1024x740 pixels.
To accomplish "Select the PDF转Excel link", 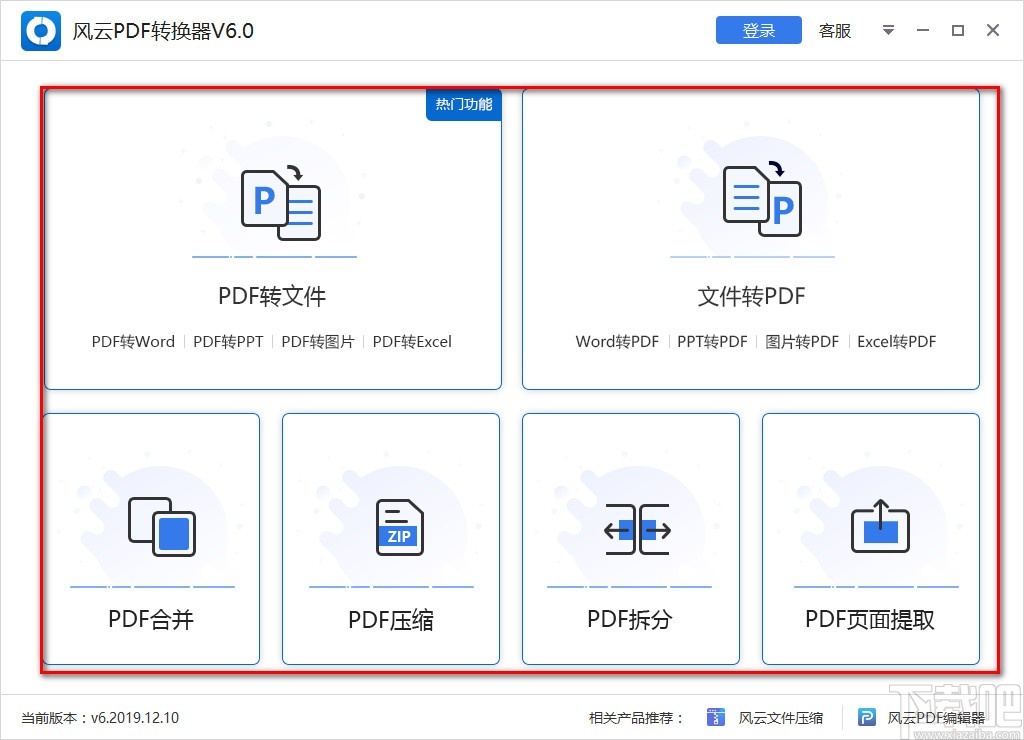I will pos(412,341).
